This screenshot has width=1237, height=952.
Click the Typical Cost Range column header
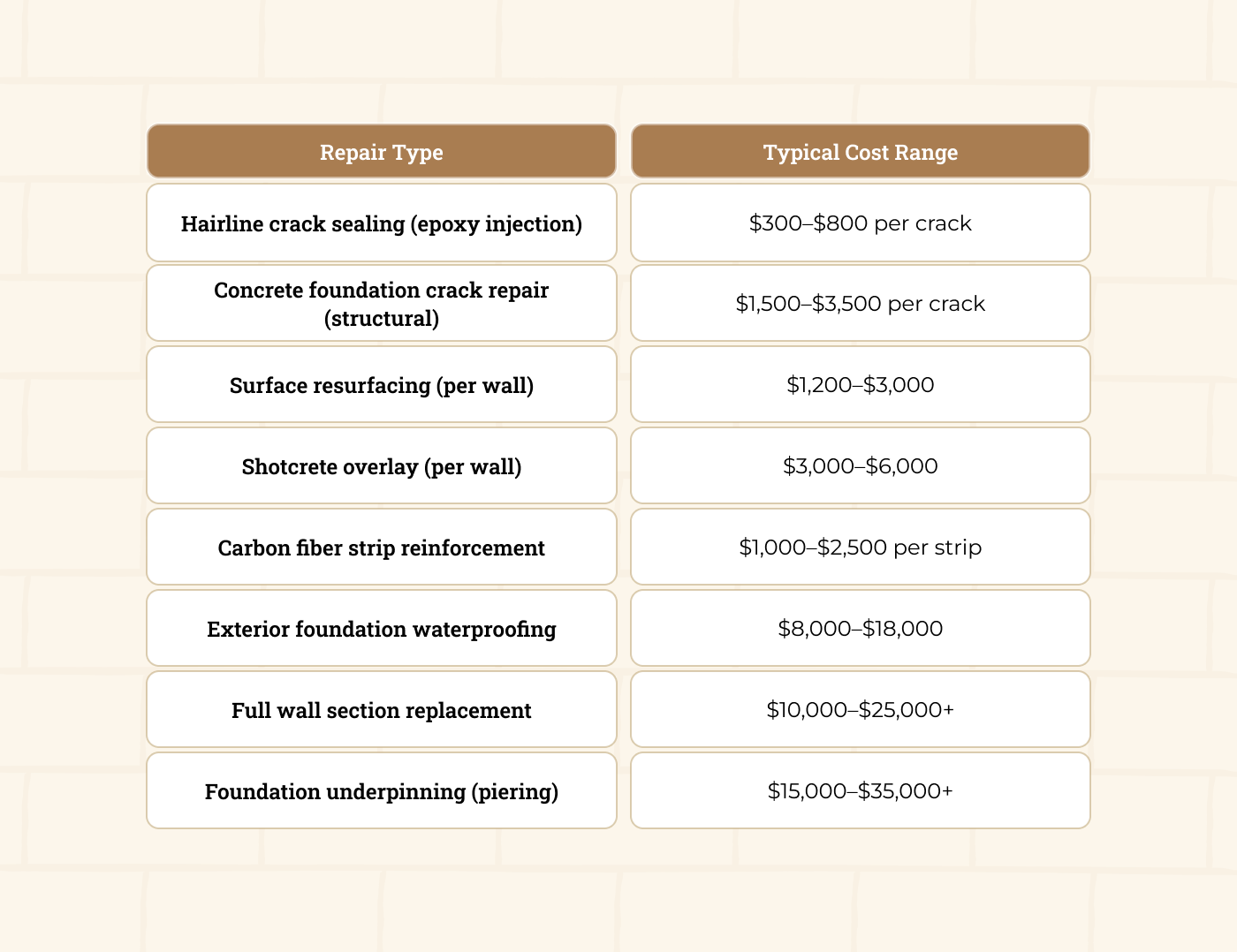tap(860, 152)
